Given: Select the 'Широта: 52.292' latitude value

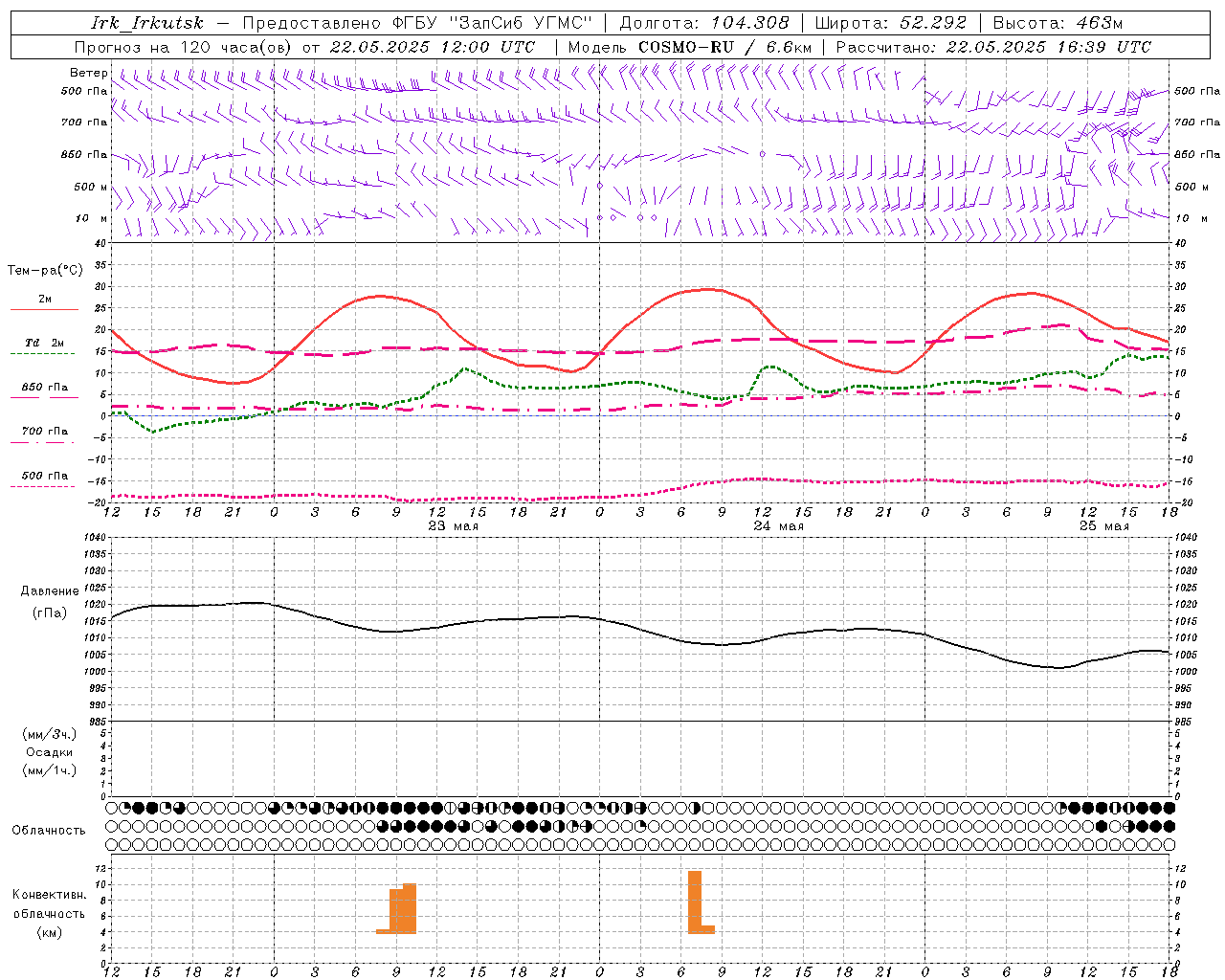Looking at the screenshot, I should (x=891, y=23).
